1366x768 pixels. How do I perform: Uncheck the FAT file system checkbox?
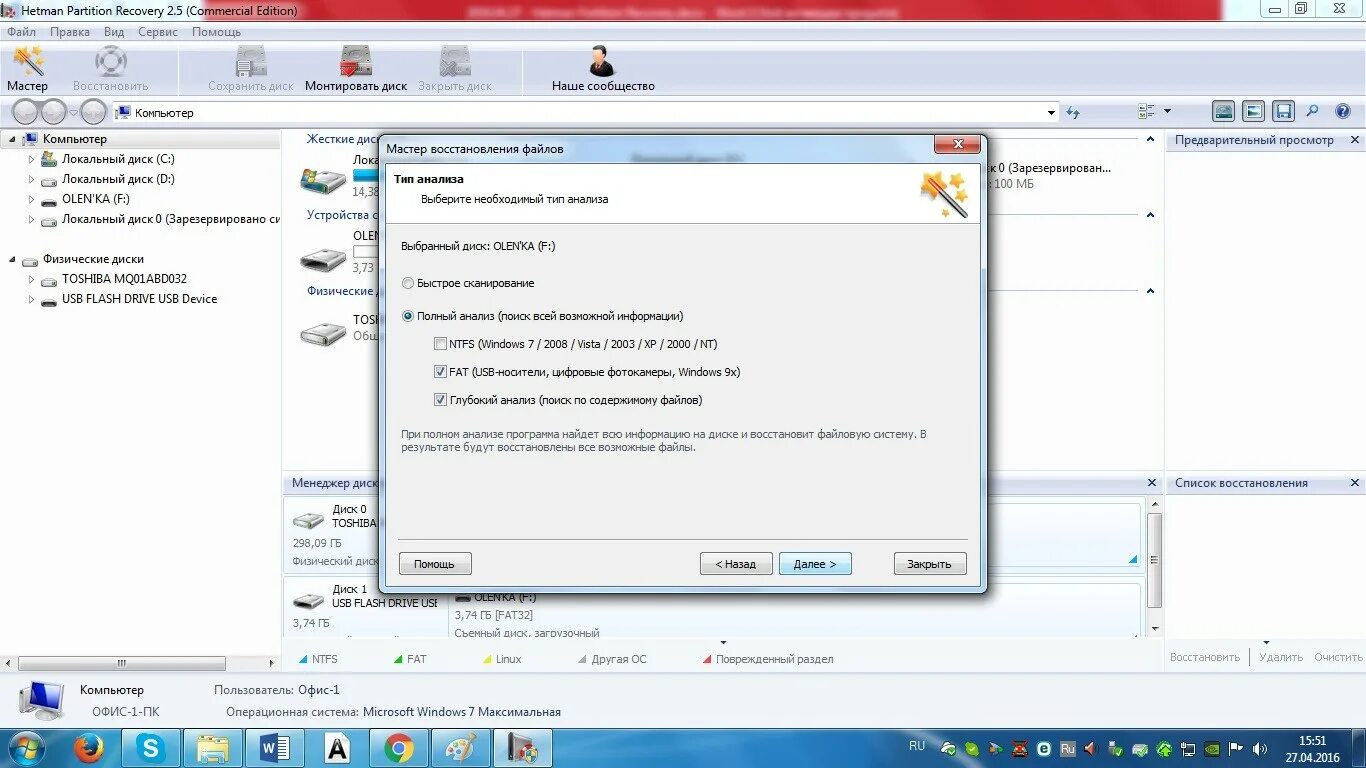click(x=441, y=372)
